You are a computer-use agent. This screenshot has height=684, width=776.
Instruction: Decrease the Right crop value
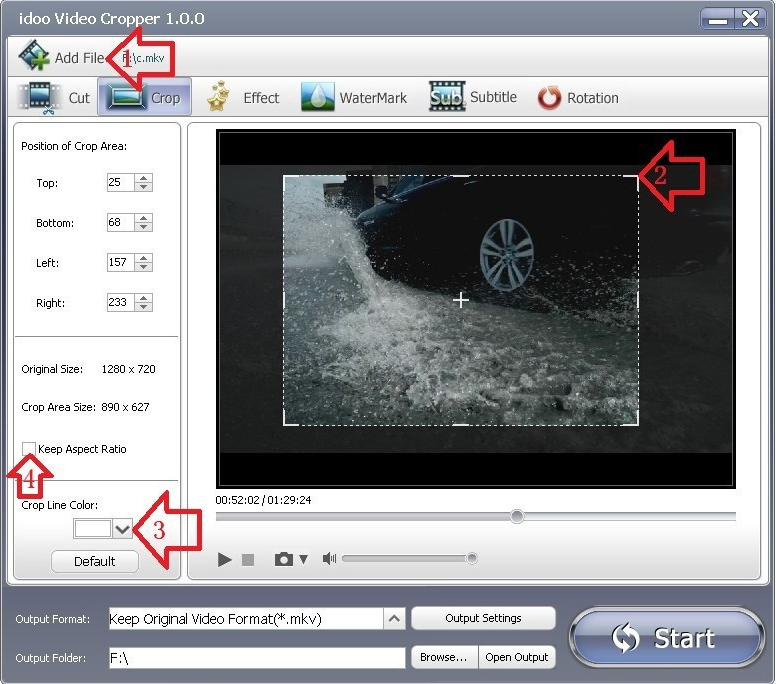click(x=144, y=307)
